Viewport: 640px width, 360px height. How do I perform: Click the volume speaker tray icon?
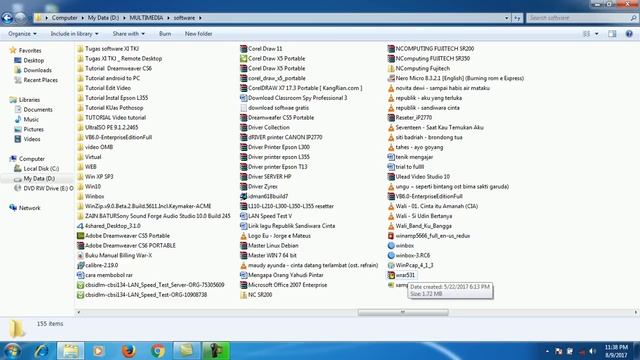pyautogui.click(x=592, y=351)
